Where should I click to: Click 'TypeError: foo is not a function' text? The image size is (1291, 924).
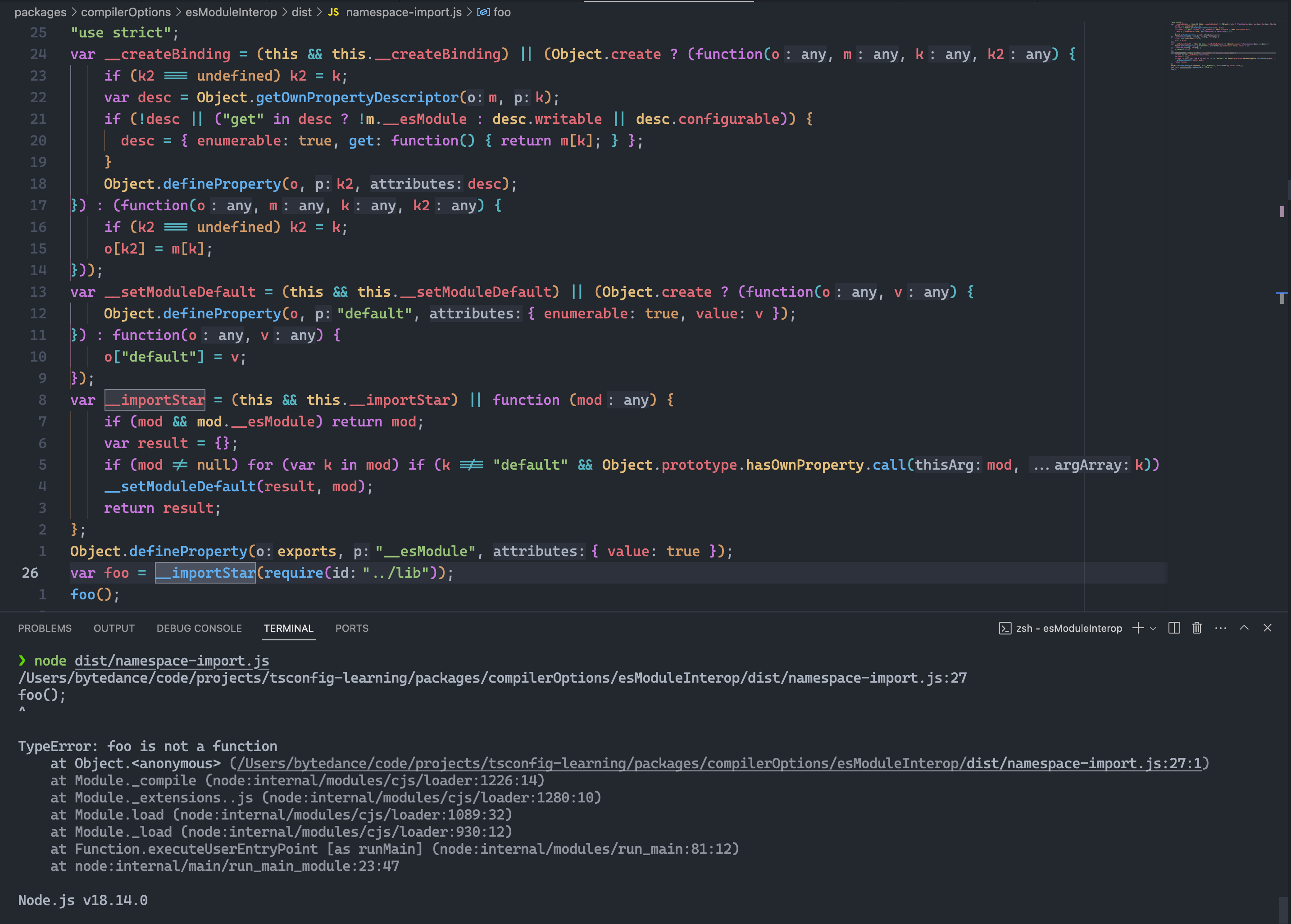pyautogui.click(x=147, y=746)
